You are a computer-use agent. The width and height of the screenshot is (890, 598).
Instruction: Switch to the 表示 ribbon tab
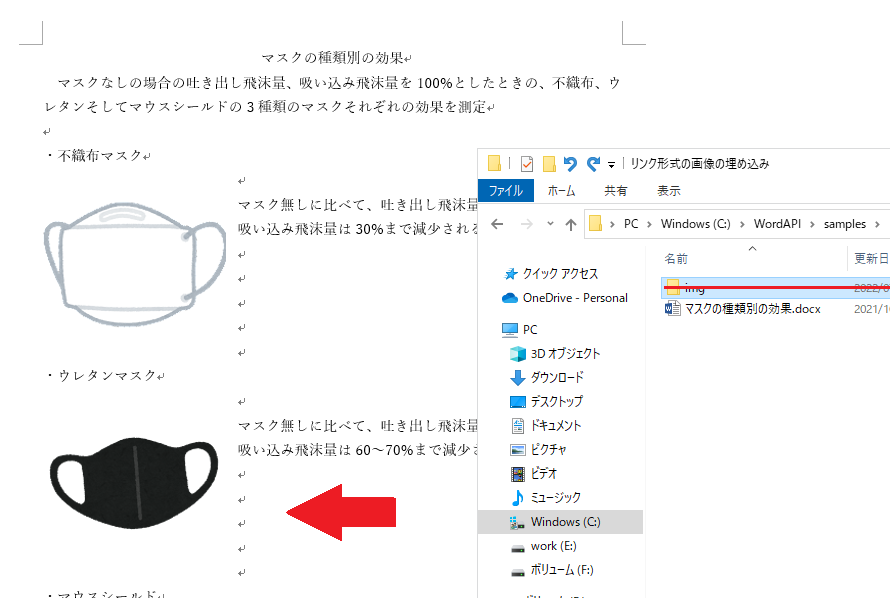point(668,190)
